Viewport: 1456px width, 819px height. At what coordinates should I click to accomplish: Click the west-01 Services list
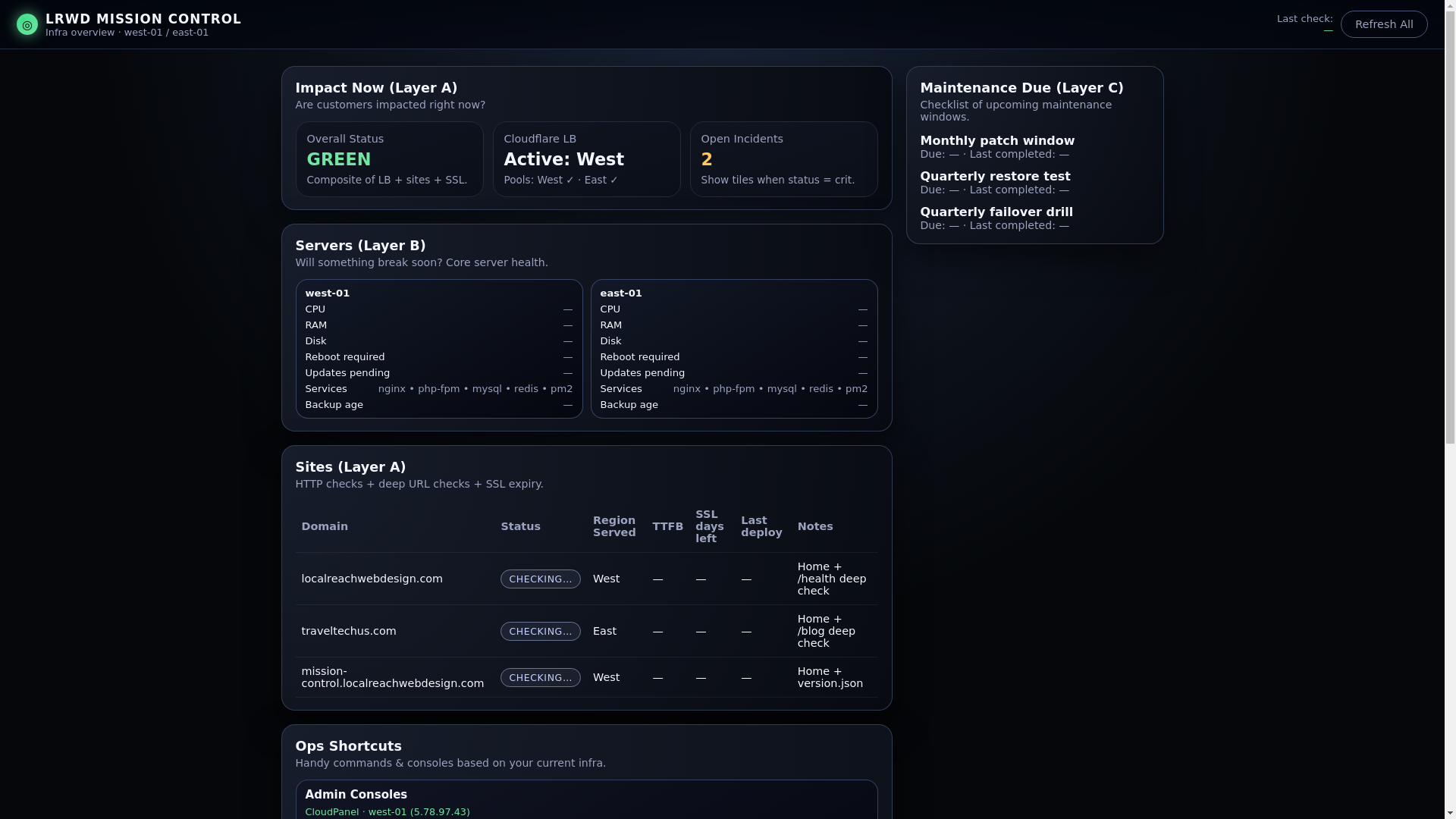[475, 389]
